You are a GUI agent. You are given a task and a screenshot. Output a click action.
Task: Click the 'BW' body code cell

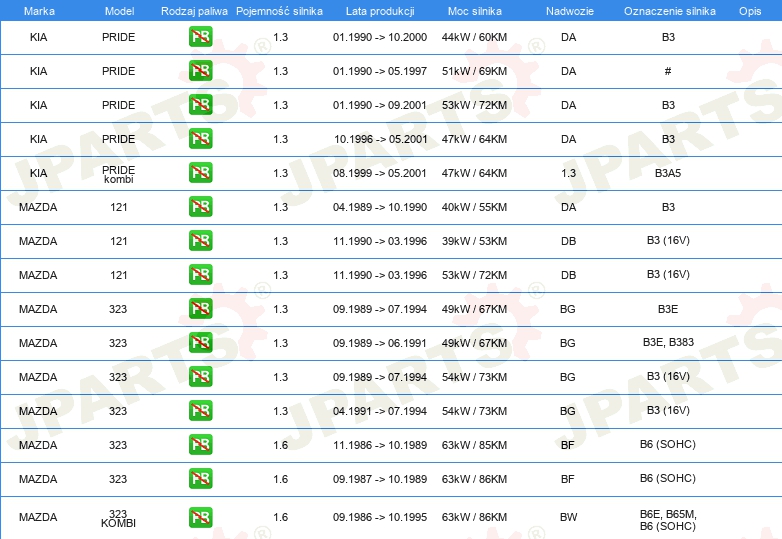pos(569,517)
